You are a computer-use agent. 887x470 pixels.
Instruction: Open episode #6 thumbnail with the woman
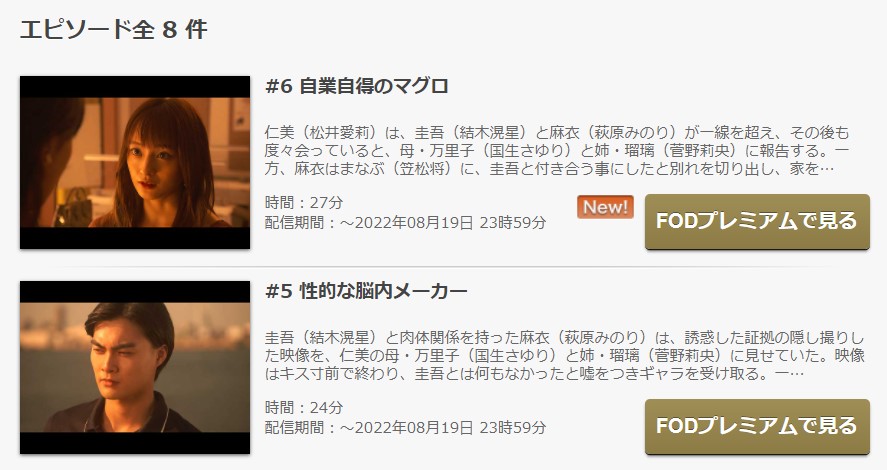(135, 162)
